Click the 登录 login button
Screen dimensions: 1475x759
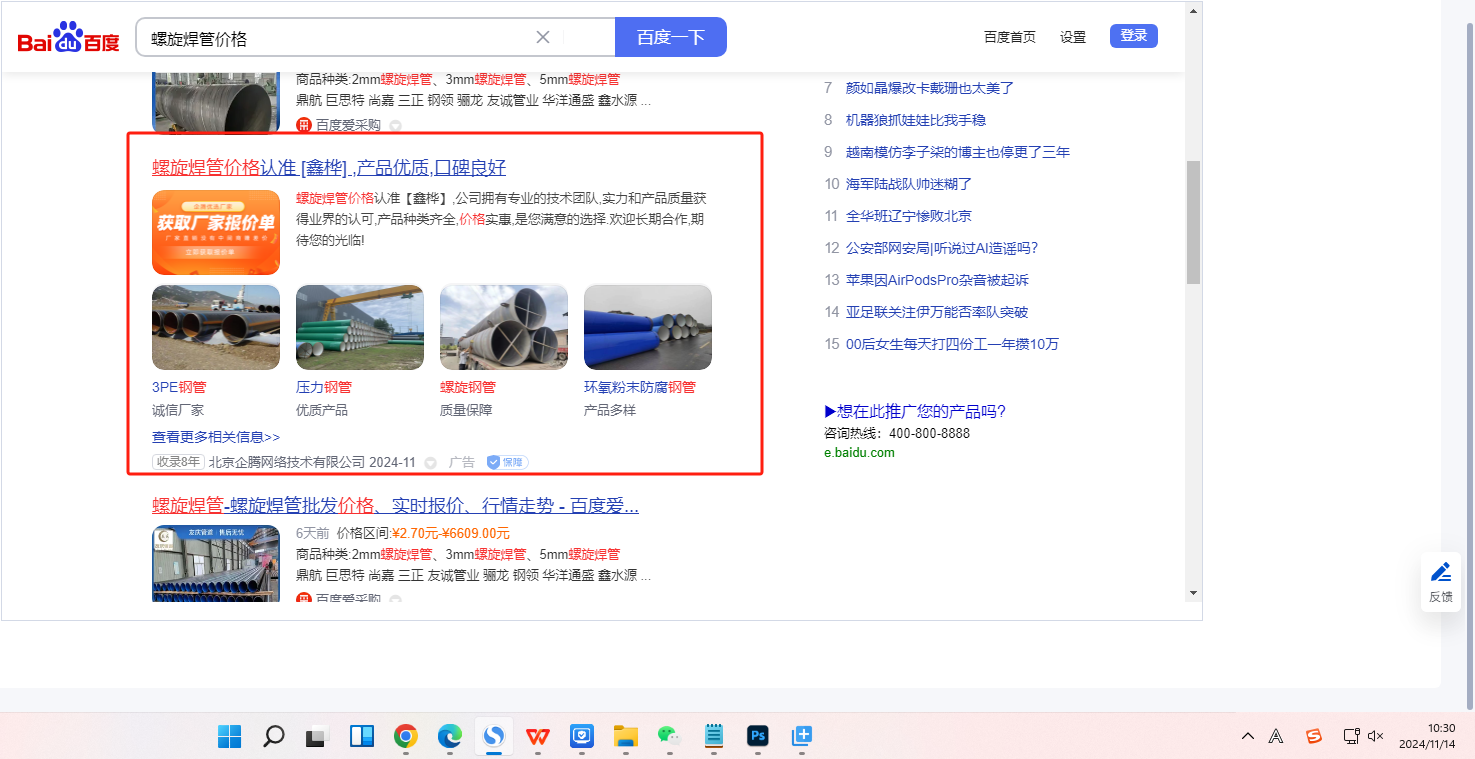coord(1134,36)
